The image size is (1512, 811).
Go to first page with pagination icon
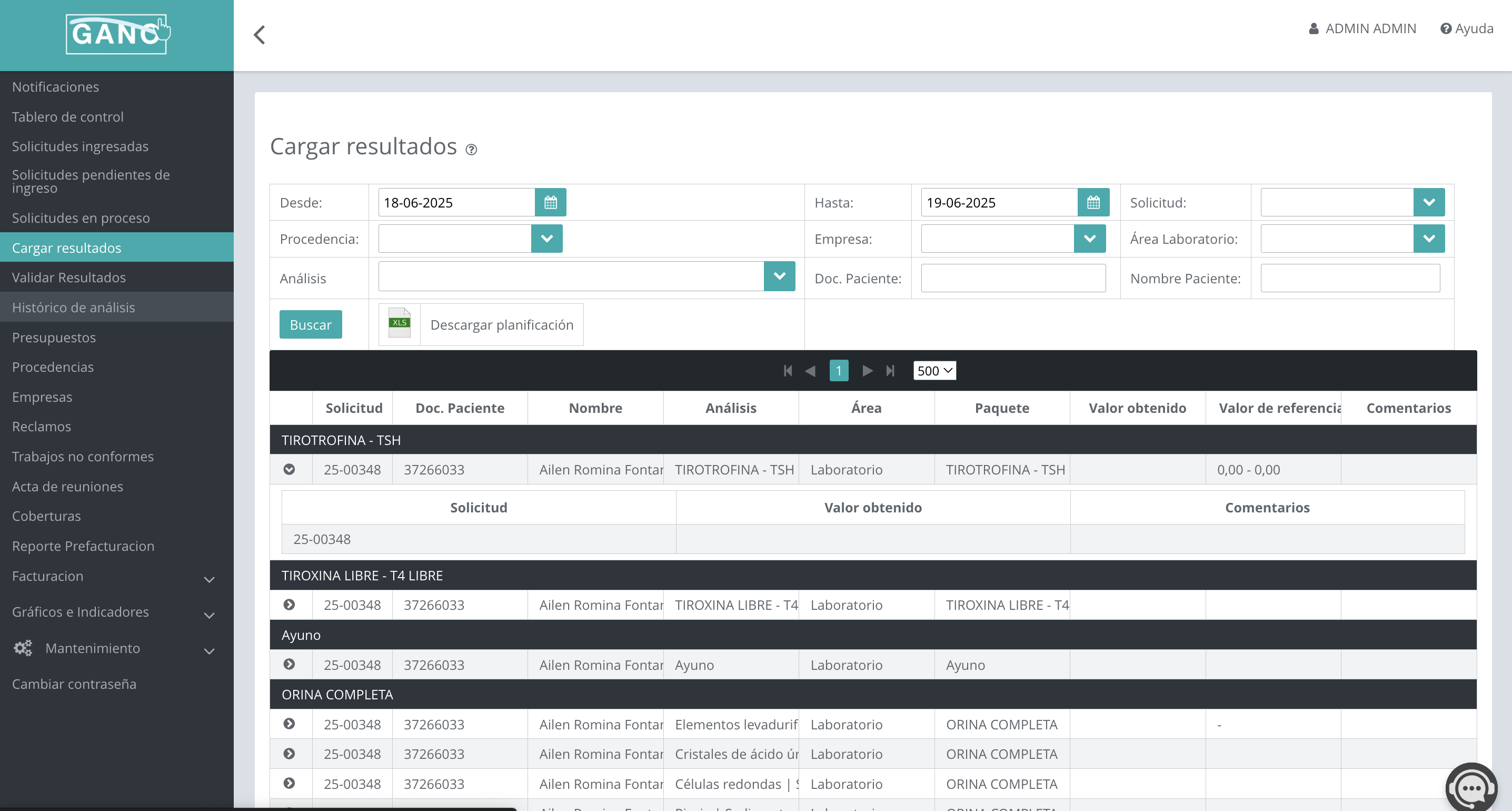[788, 371]
